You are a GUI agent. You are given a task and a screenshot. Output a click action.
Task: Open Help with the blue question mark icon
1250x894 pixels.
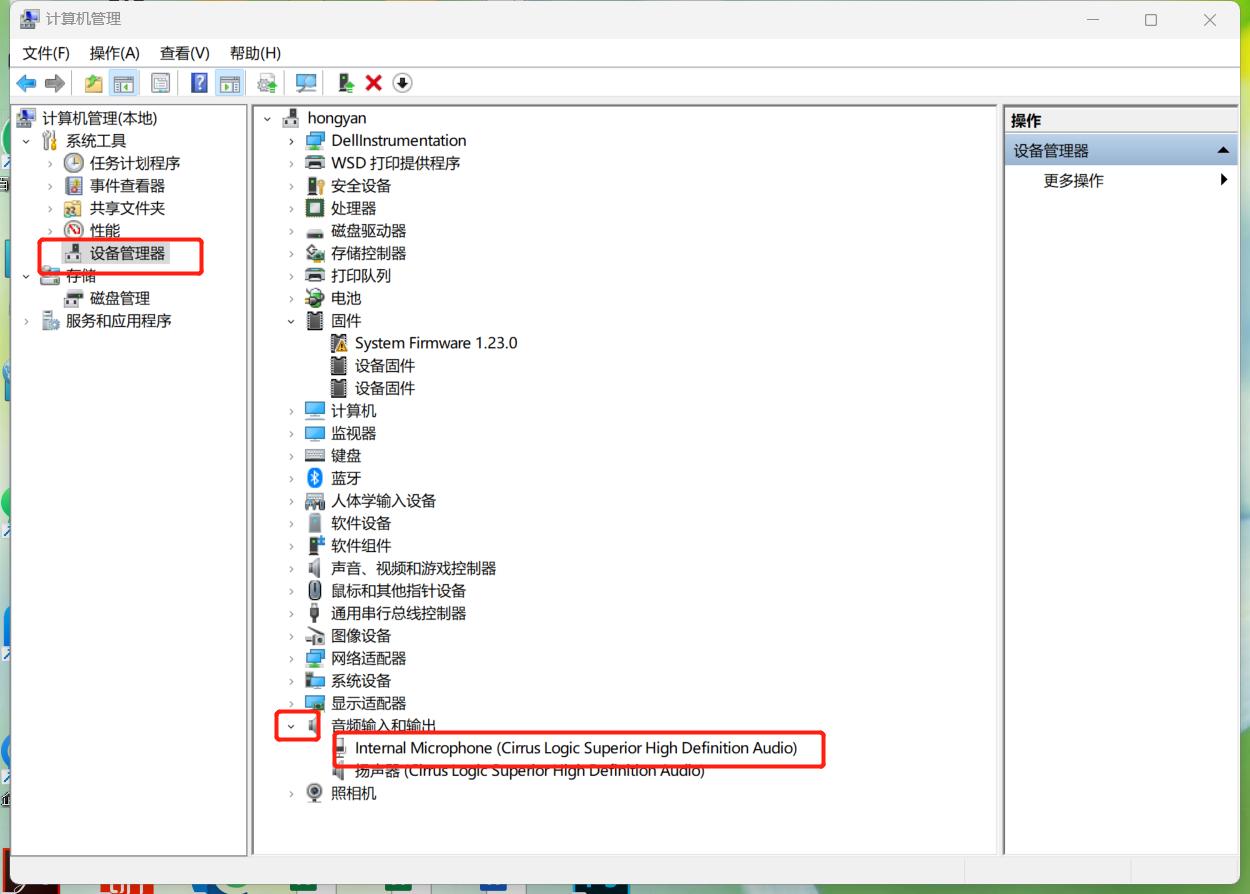pyautogui.click(x=200, y=83)
